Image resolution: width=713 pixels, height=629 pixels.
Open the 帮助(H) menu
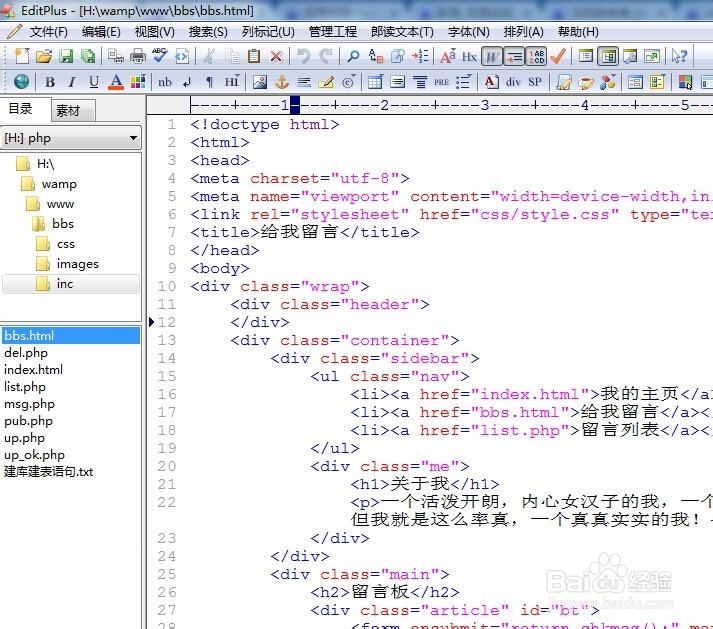pos(578,32)
